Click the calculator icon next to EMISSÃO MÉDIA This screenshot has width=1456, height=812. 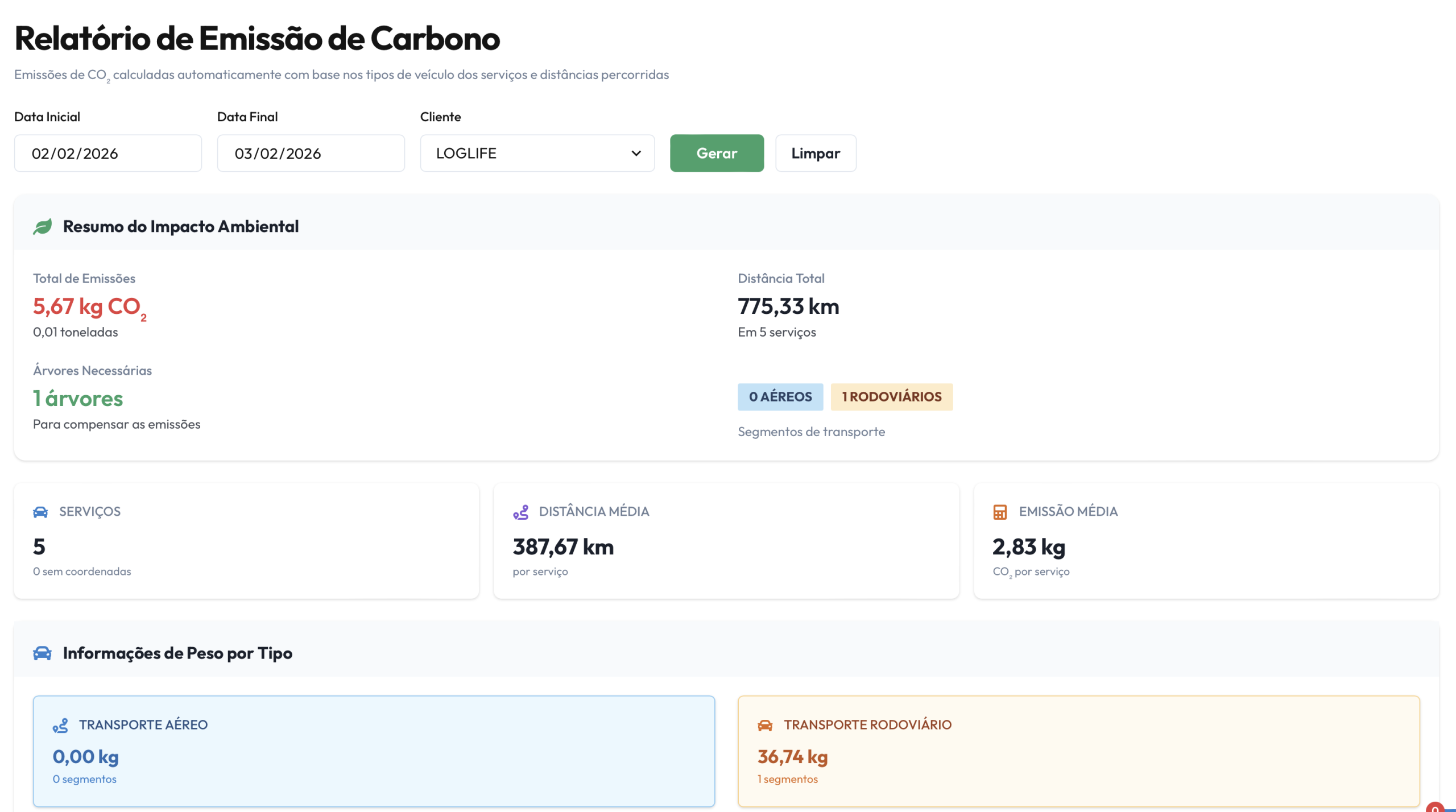[x=999, y=512]
